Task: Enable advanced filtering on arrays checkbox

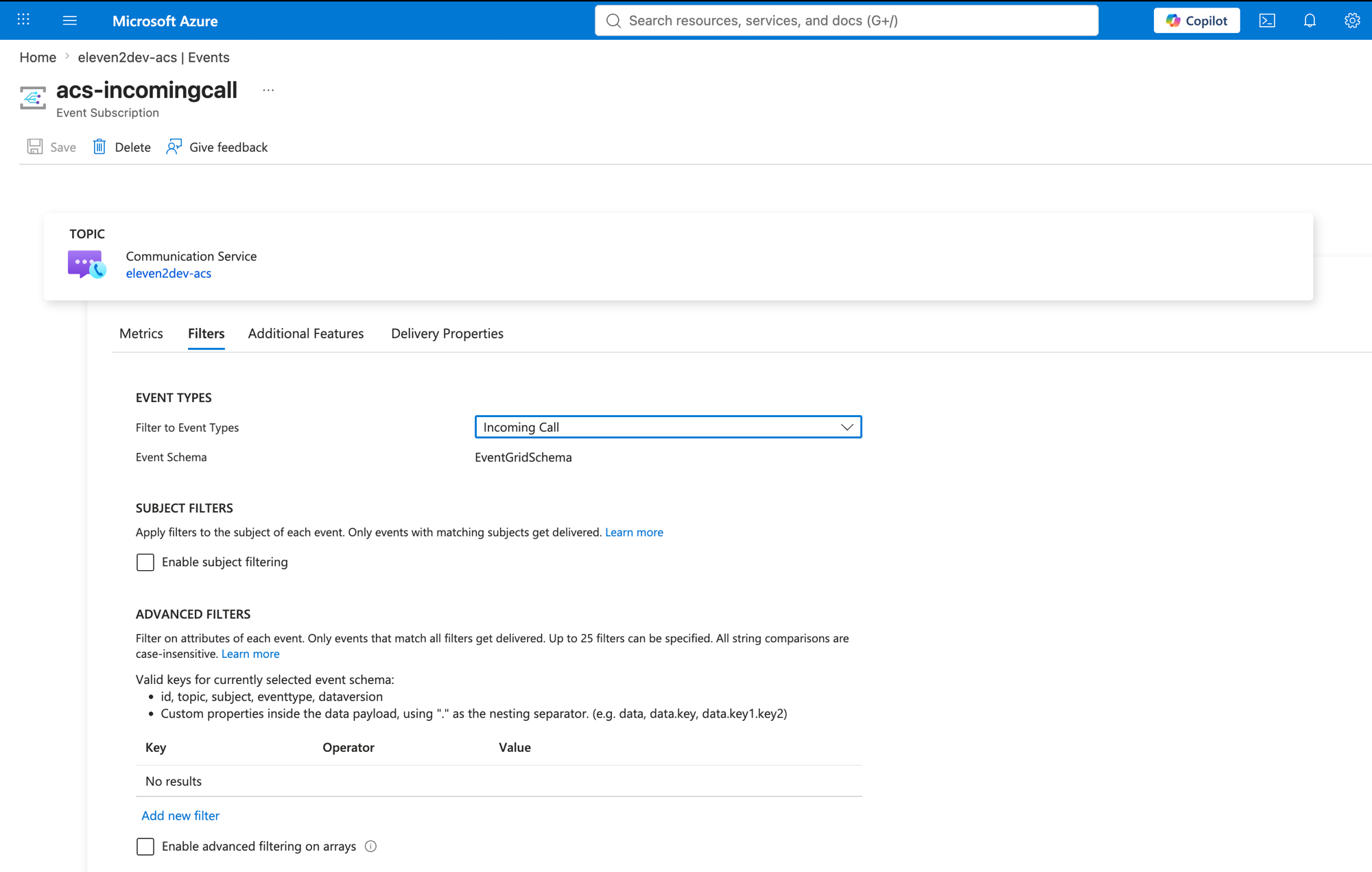Action: [x=145, y=847]
